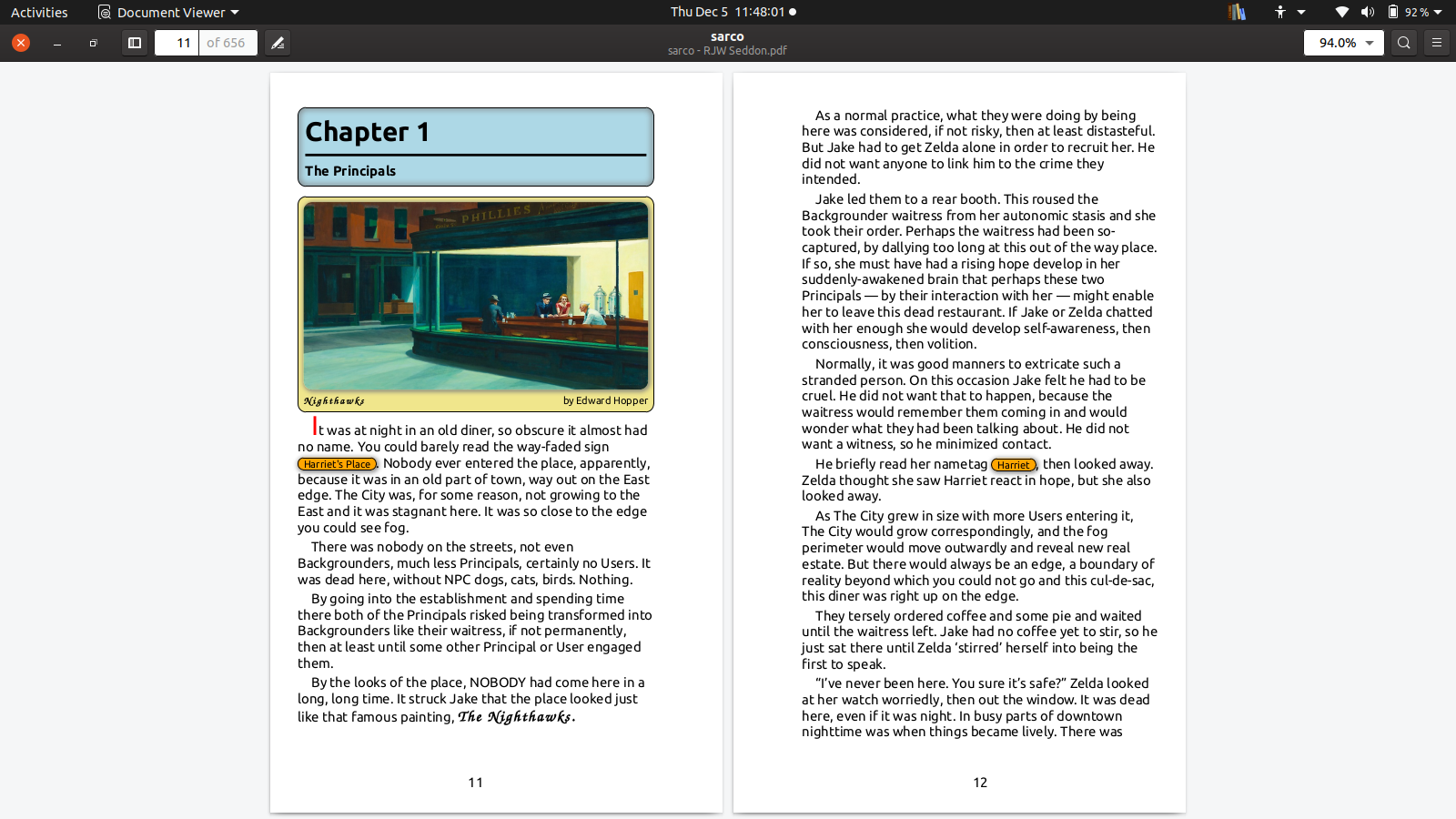
Task: Click the books tray icon in top bar
Action: tap(1237, 12)
